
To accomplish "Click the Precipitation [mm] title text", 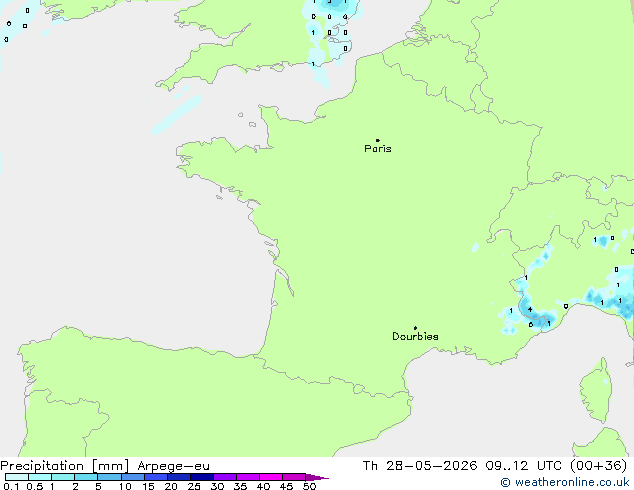I will click(x=64, y=466).
